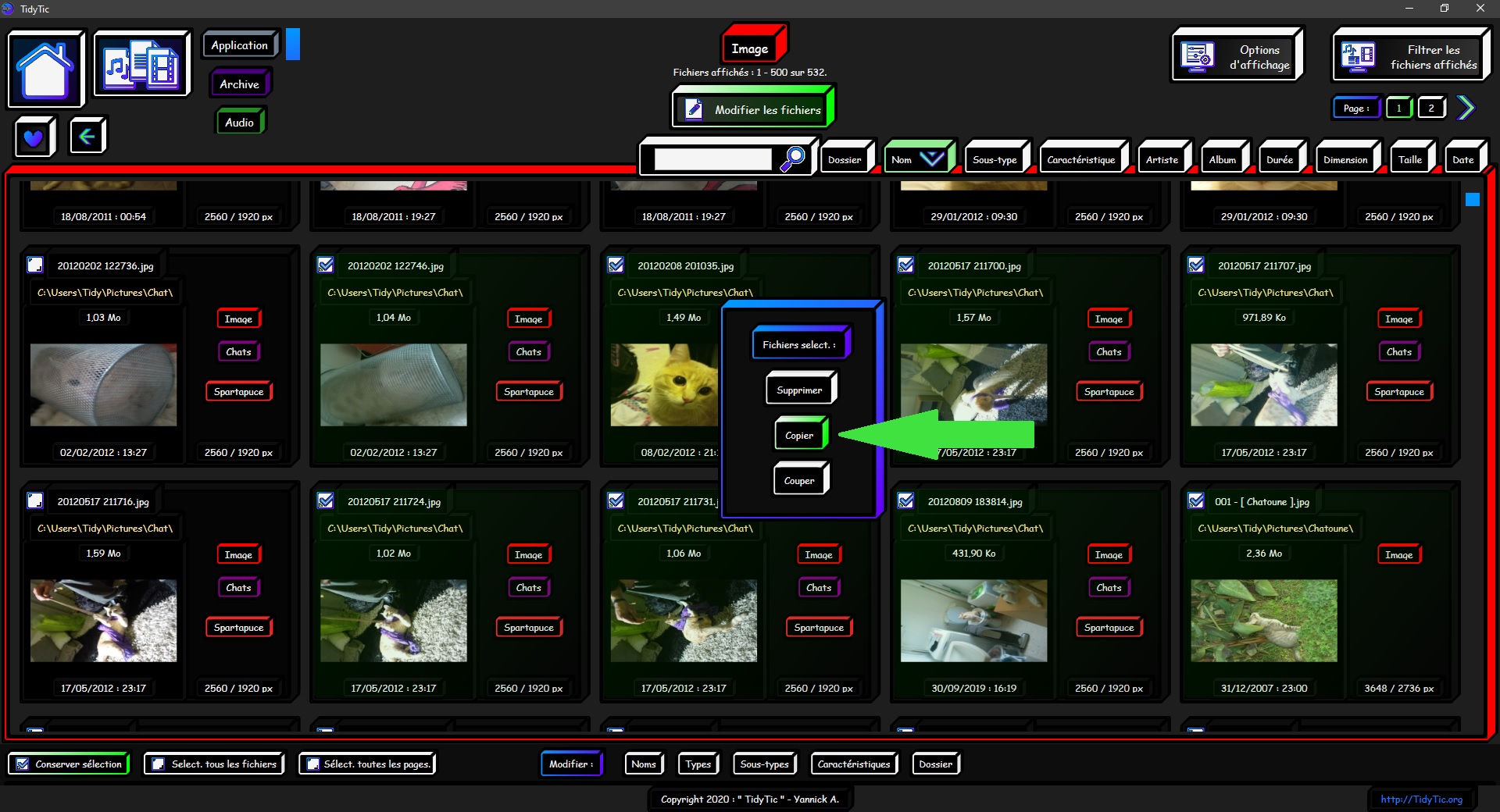
Task: Go to page 1
Action: [x=1398, y=108]
